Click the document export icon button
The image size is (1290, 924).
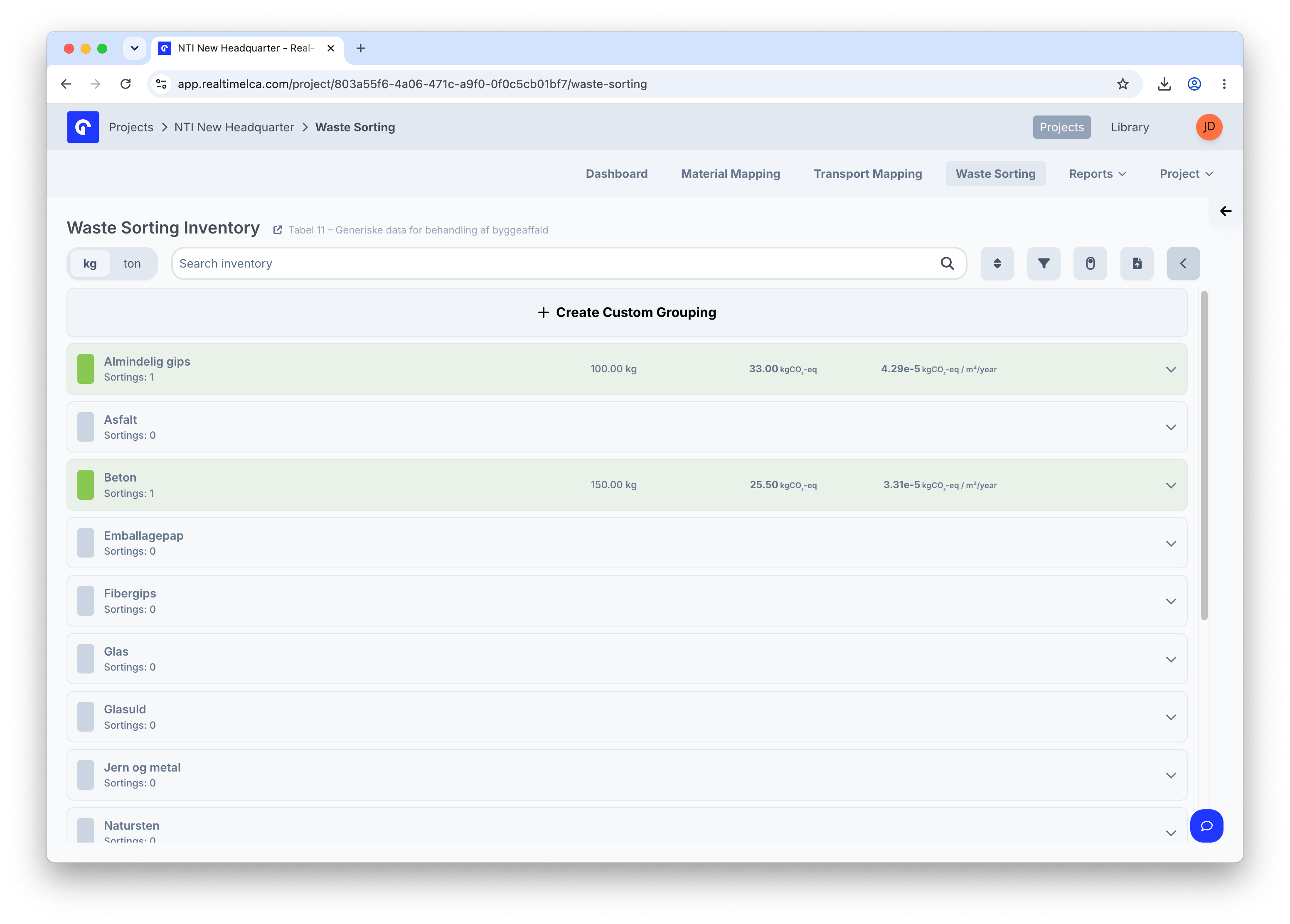pos(1136,263)
